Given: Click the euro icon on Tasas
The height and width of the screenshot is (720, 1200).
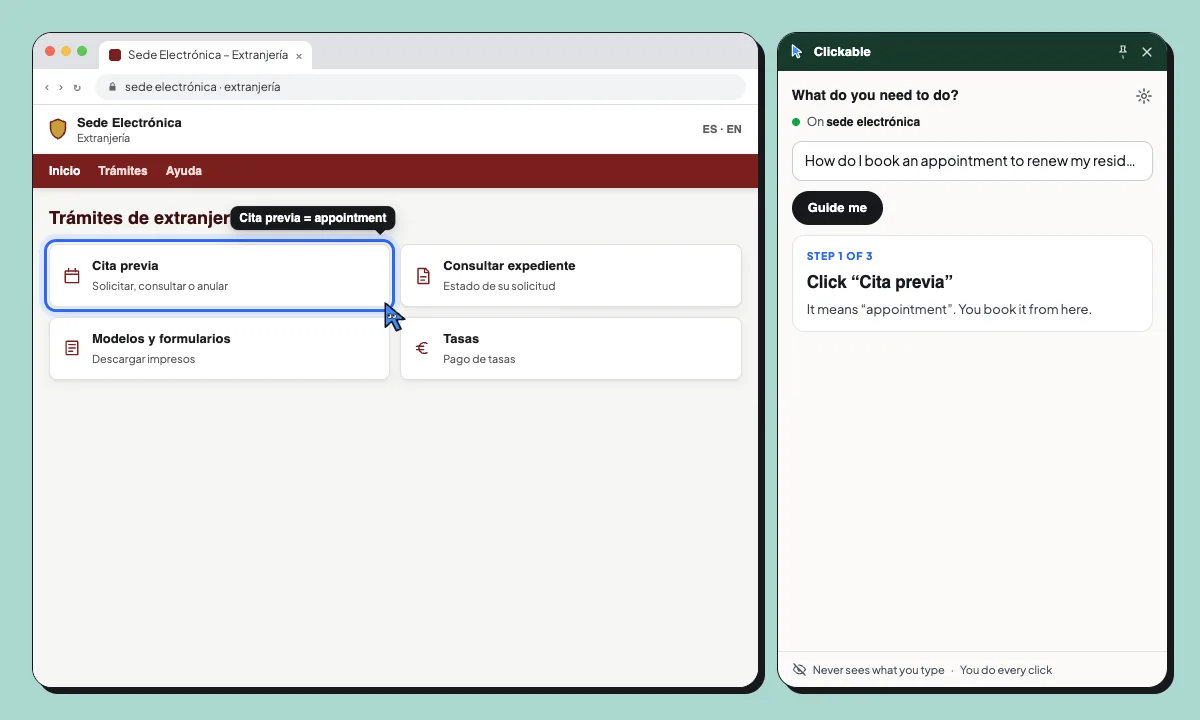Looking at the screenshot, I should click(x=422, y=348).
